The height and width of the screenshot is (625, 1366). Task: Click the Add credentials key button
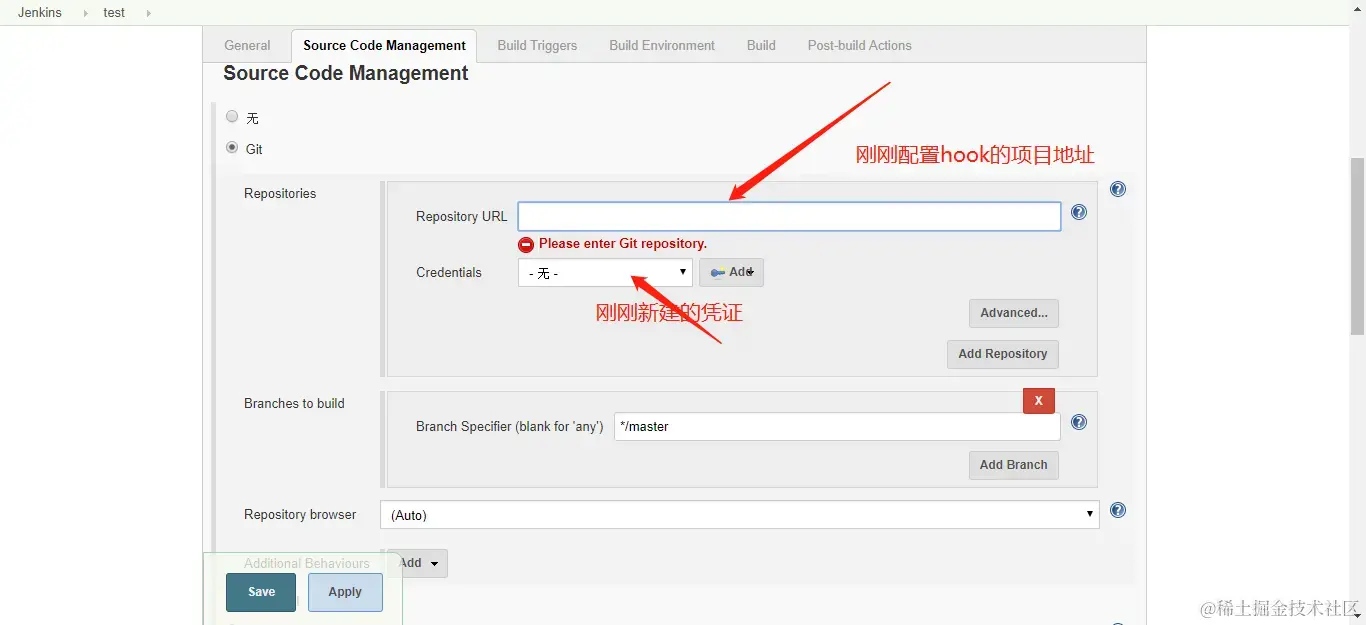coord(731,272)
